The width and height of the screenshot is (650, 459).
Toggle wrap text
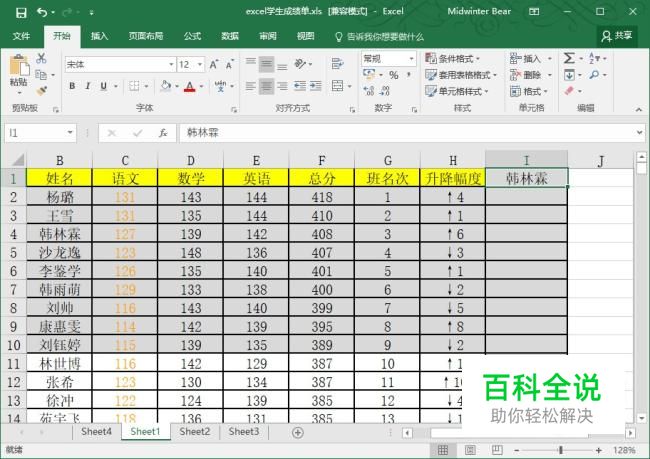click(337, 64)
